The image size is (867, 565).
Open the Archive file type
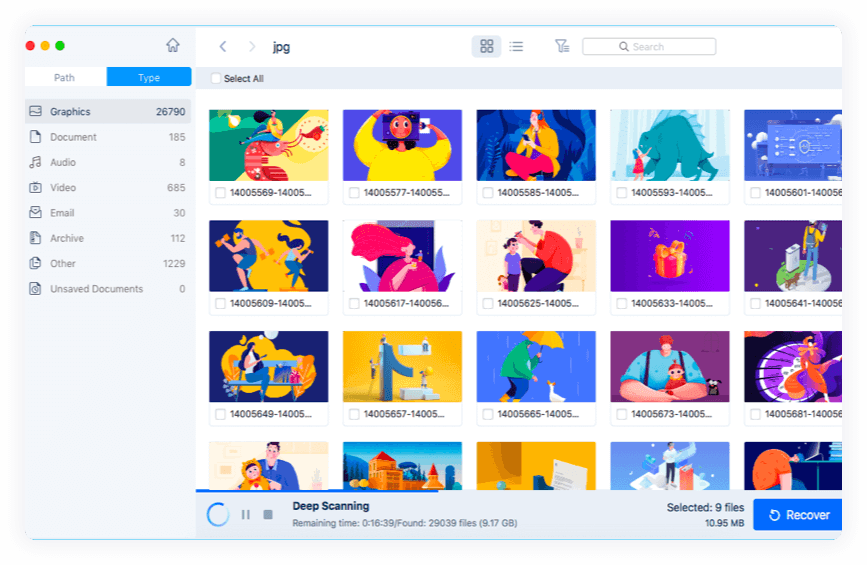click(108, 238)
